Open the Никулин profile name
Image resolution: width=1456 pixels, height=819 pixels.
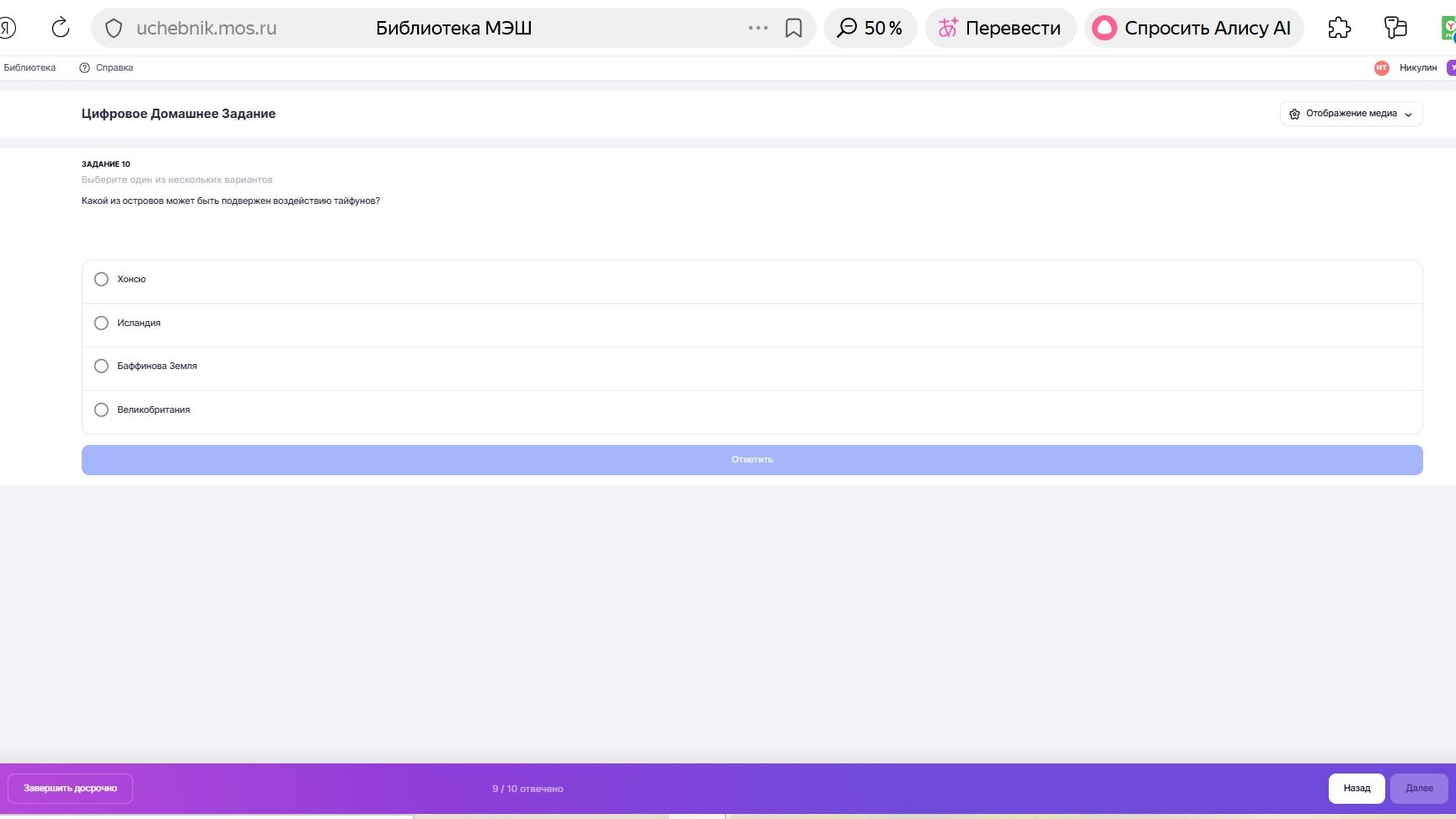coord(1418,67)
